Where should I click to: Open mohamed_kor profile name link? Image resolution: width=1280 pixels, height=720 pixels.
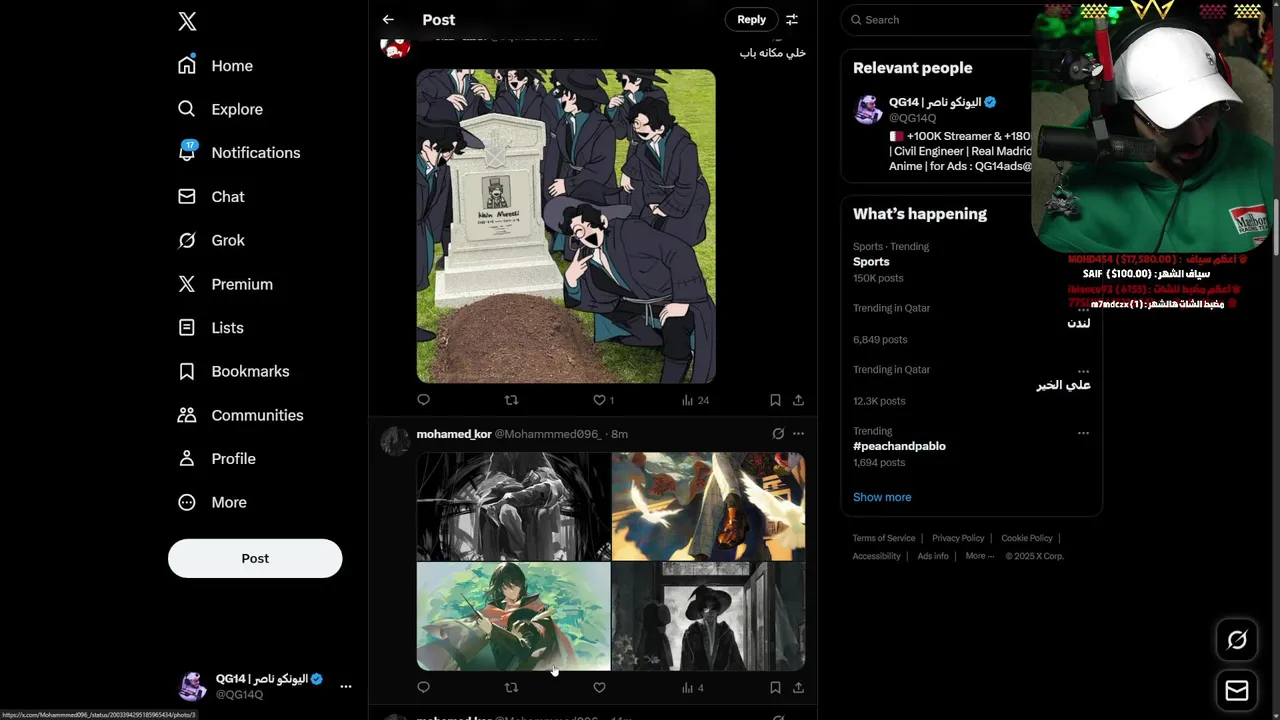454,434
